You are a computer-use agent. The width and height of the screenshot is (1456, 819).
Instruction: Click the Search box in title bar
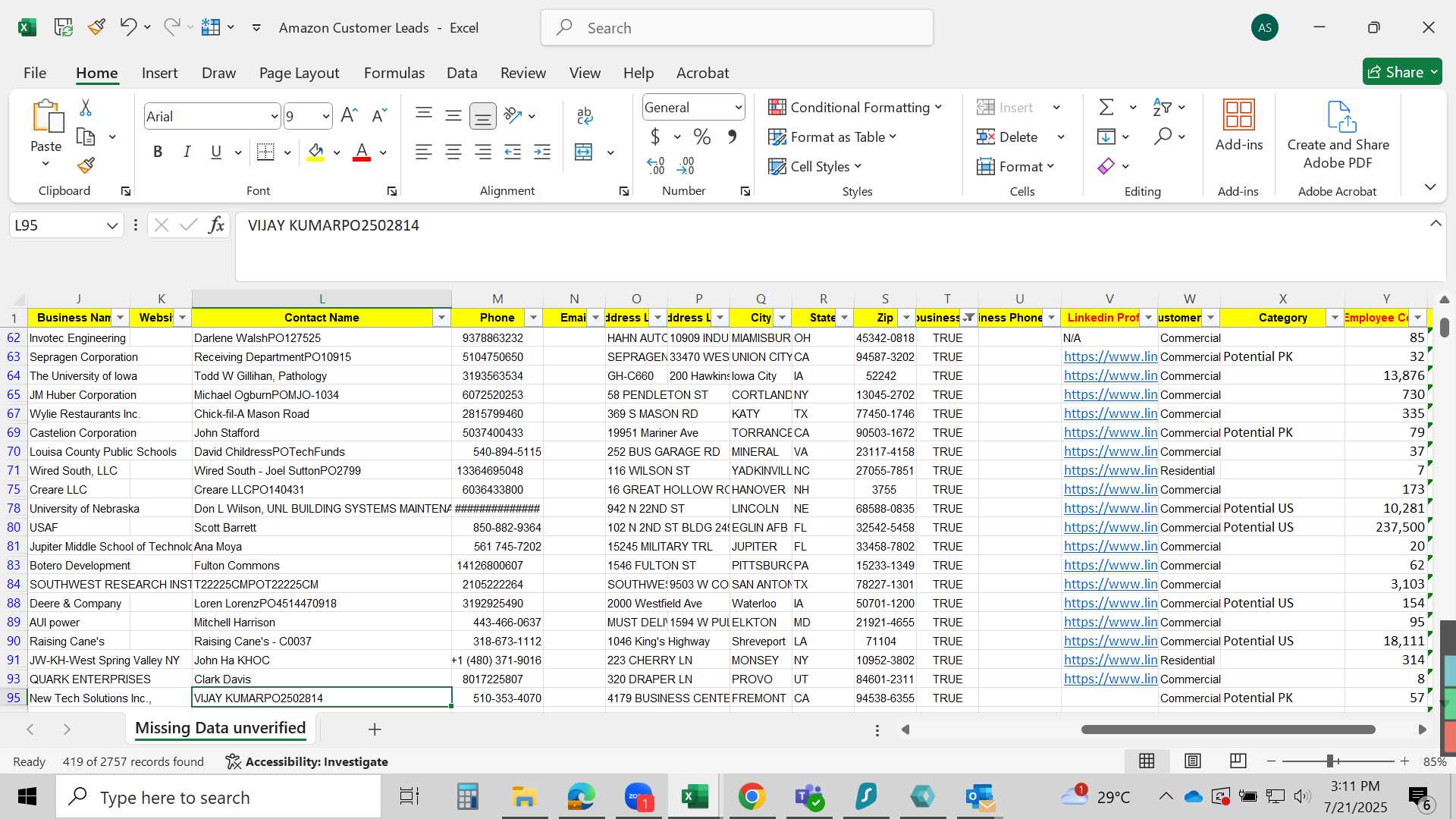pyautogui.click(x=737, y=28)
